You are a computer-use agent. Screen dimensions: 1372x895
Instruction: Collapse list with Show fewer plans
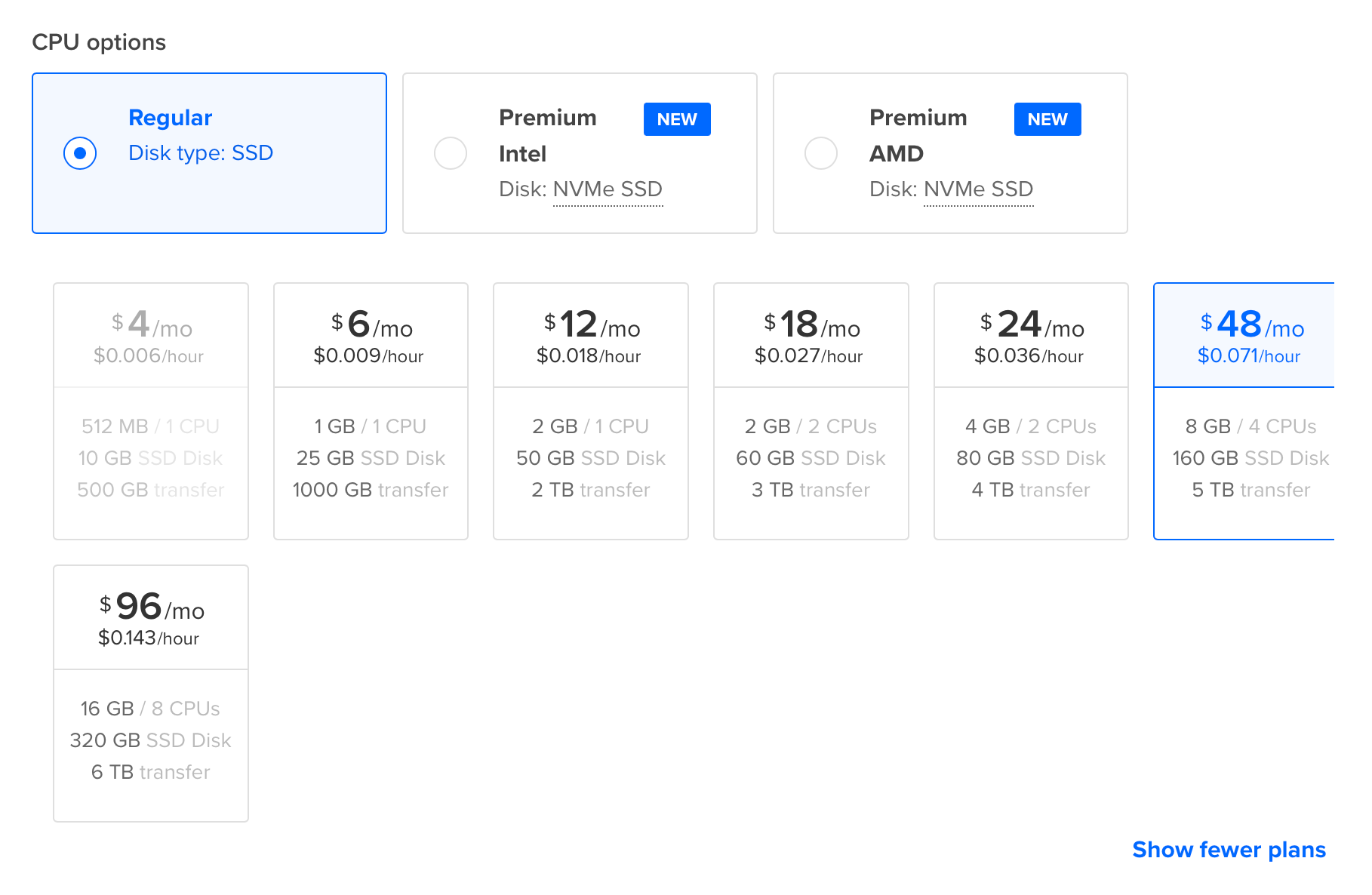pyautogui.click(x=1229, y=850)
